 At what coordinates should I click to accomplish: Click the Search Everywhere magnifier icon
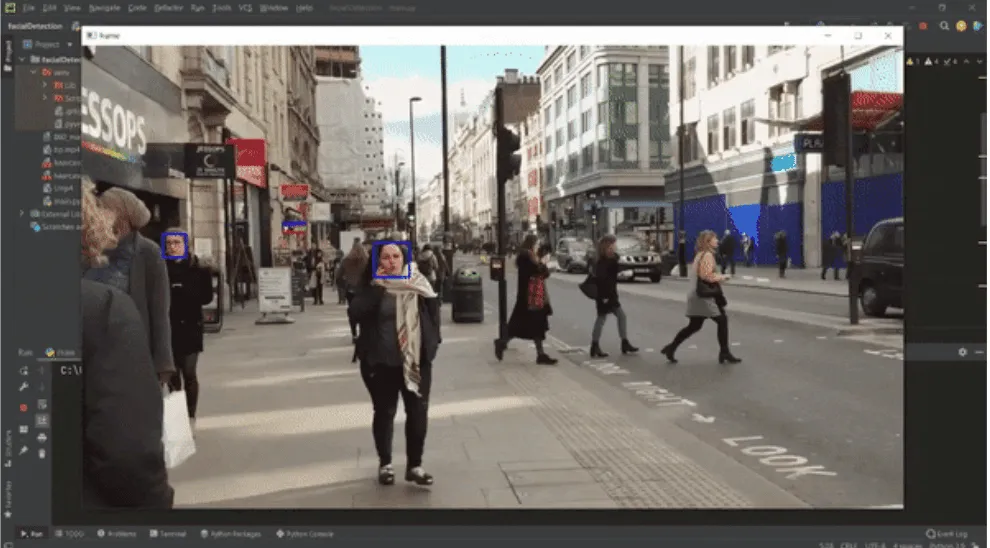[943, 26]
